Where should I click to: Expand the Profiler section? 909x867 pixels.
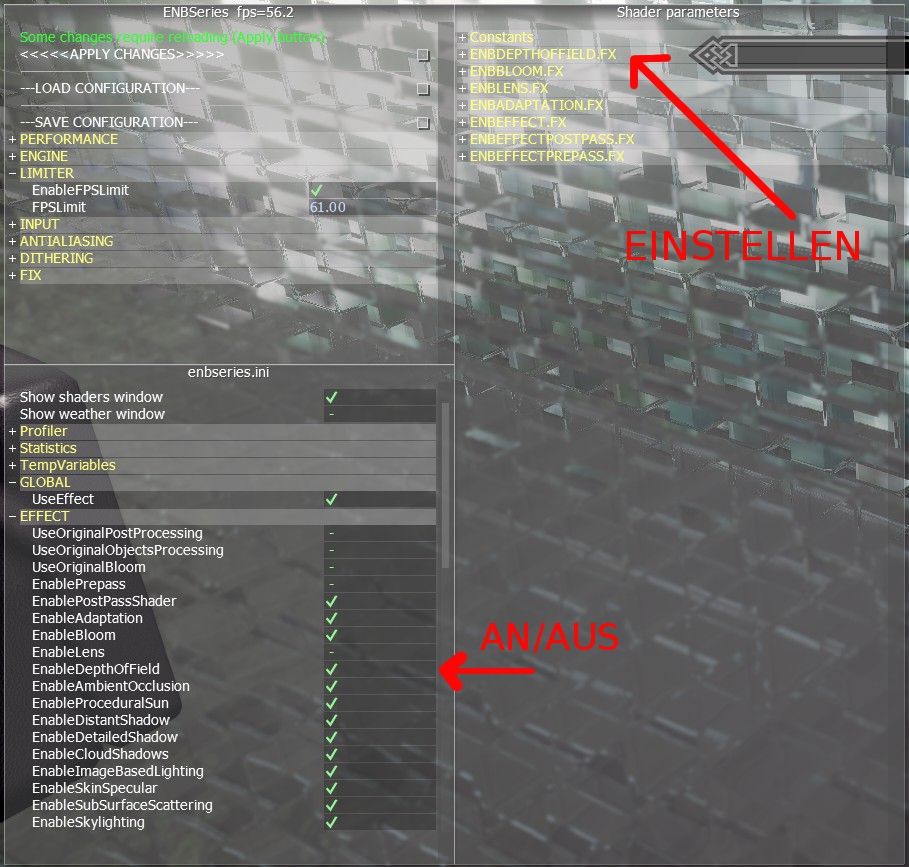click(12, 431)
